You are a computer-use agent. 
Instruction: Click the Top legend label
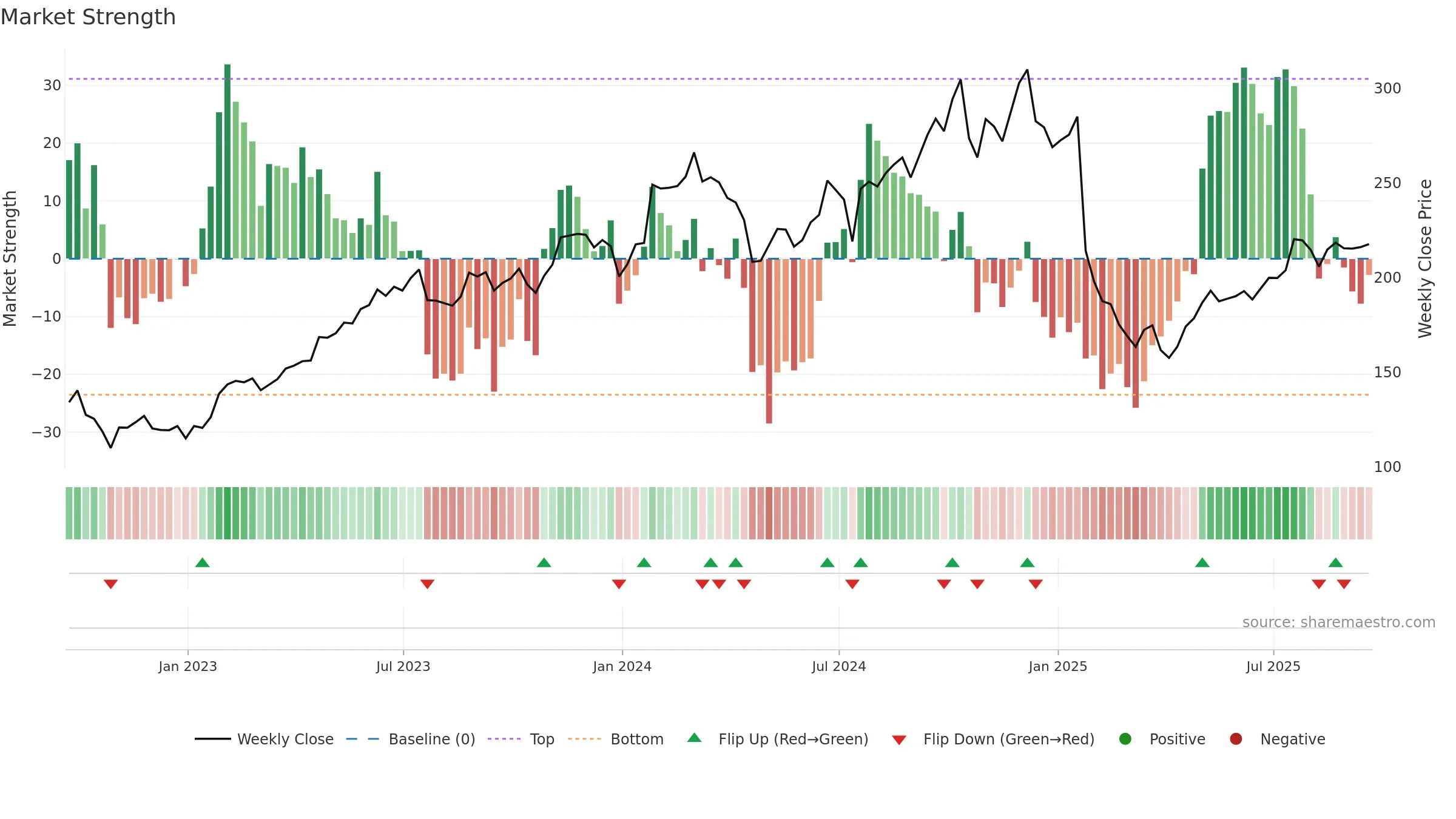[542, 739]
